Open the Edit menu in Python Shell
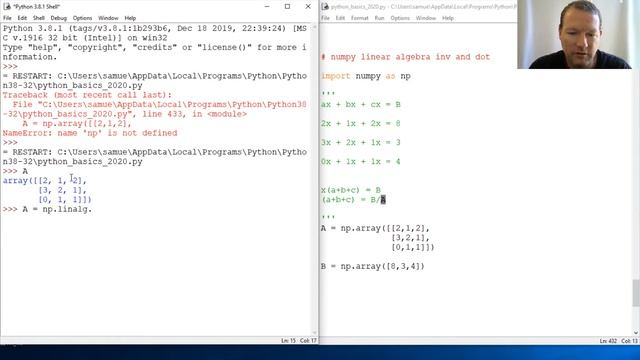 (x=22, y=18)
